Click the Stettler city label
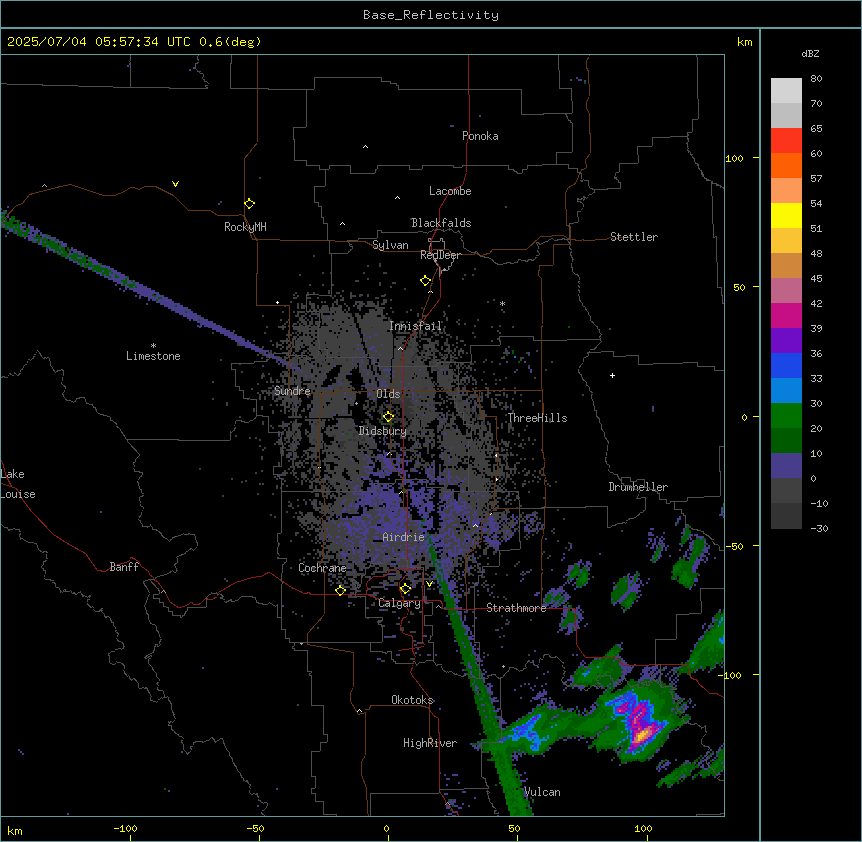The height and width of the screenshot is (842, 862). coord(634,237)
